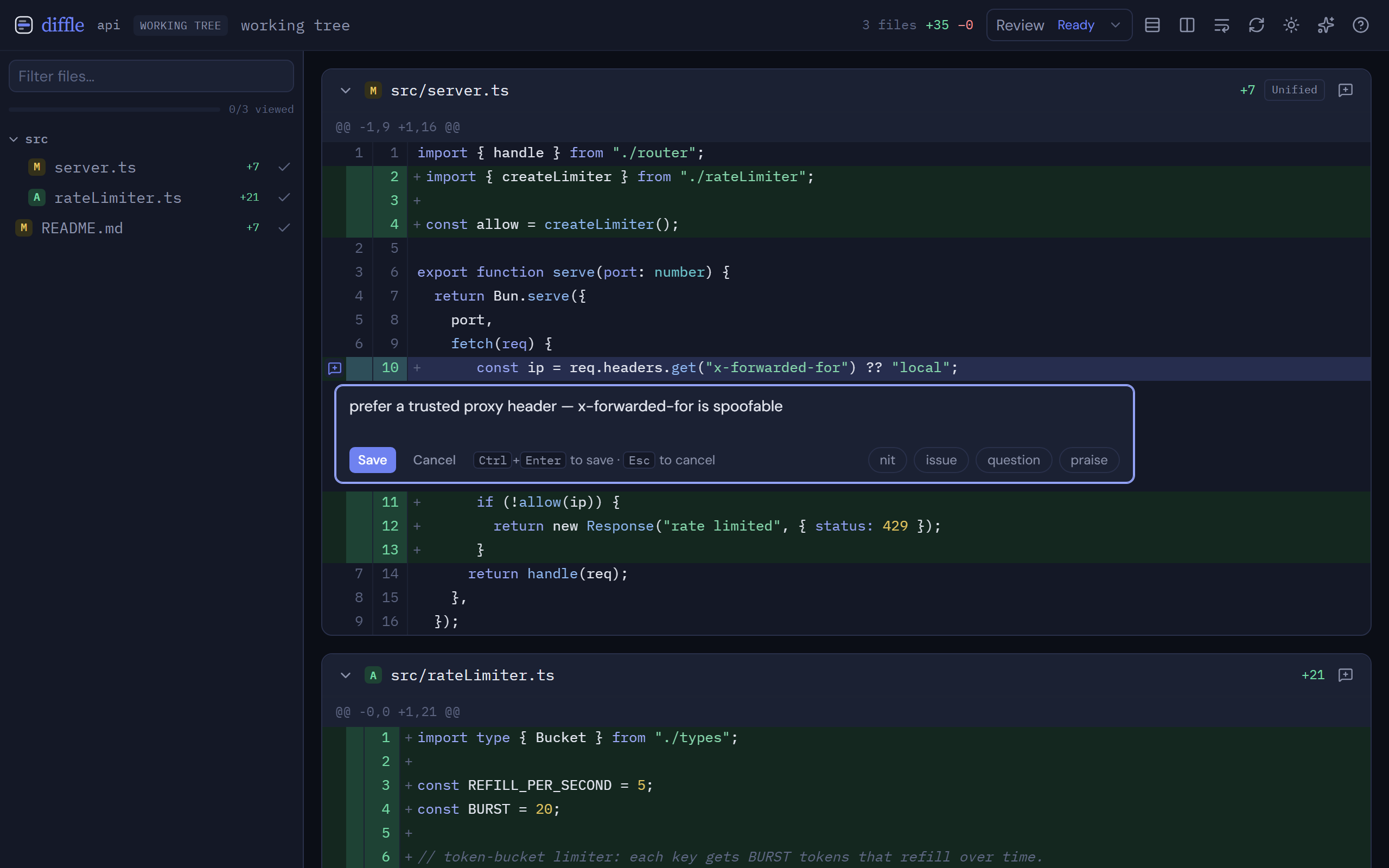
Task: Click line number 12 in server.ts
Action: point(390,526)
